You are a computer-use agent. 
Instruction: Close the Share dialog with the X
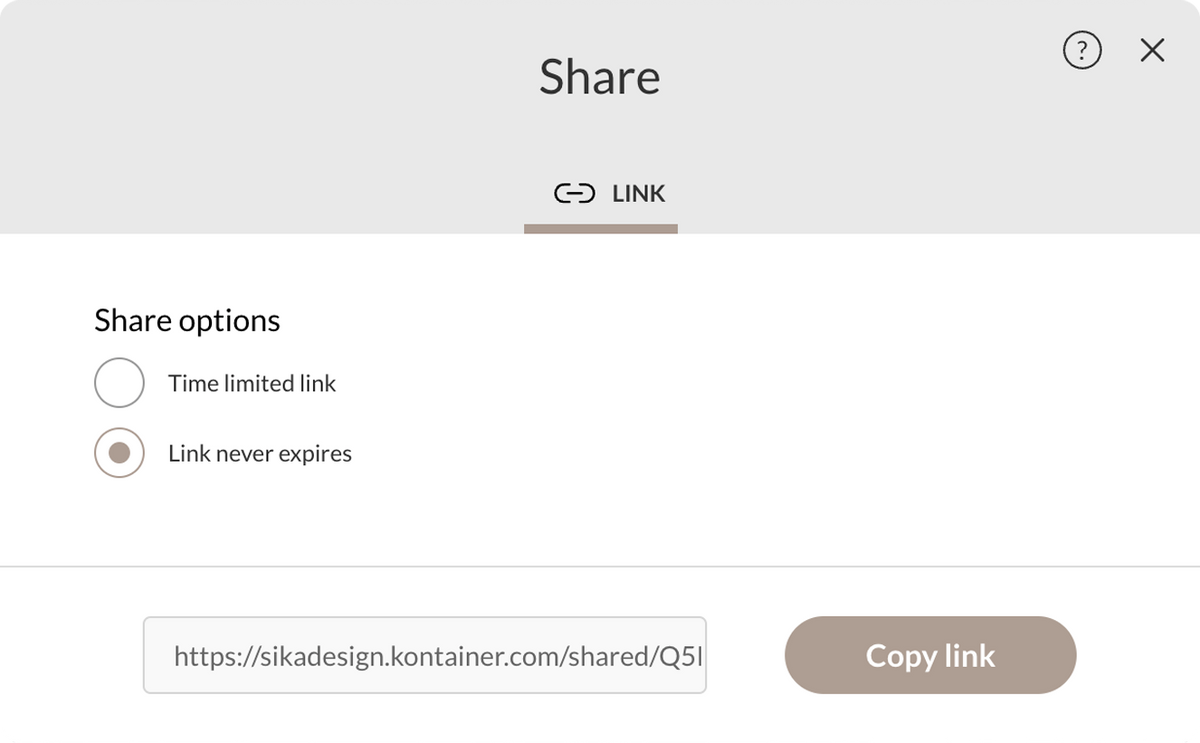click(1152, 51)
